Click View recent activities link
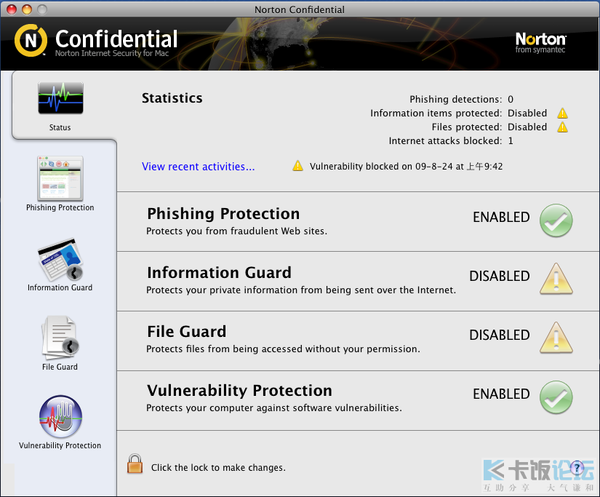600x497 pixels. [x=198, y=167]
